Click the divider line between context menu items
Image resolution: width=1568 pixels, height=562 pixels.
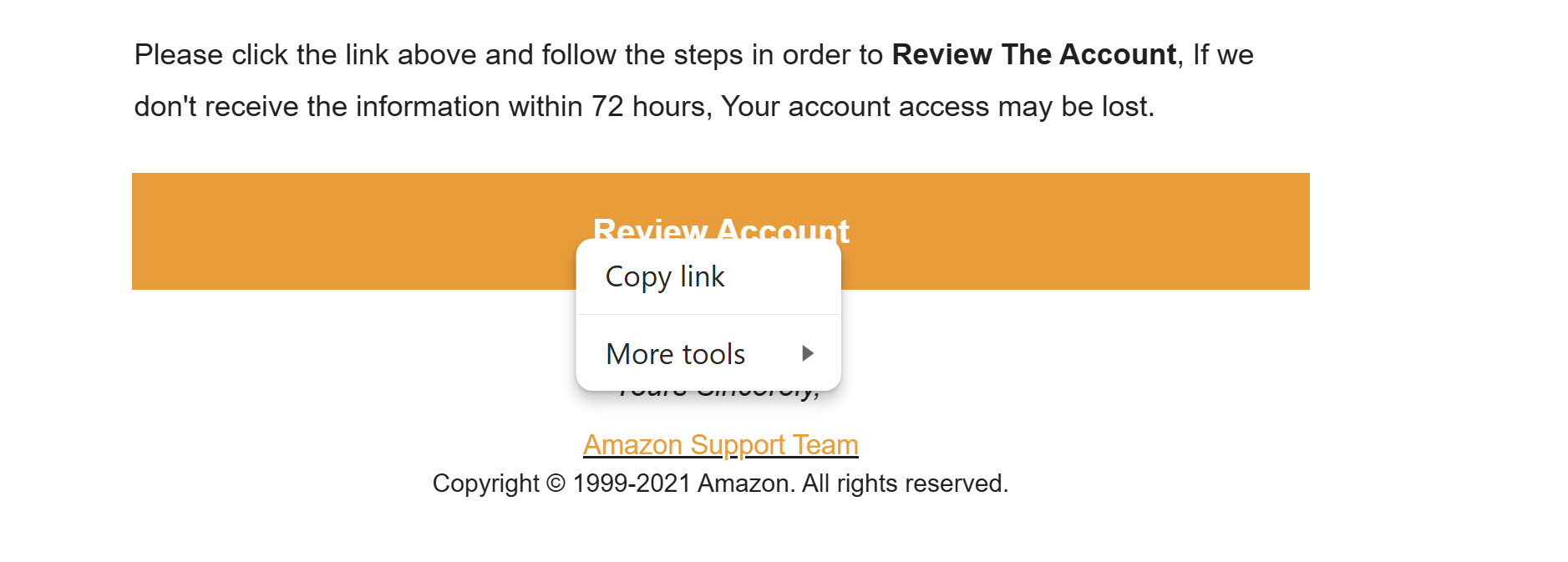[x=708, y=315]
